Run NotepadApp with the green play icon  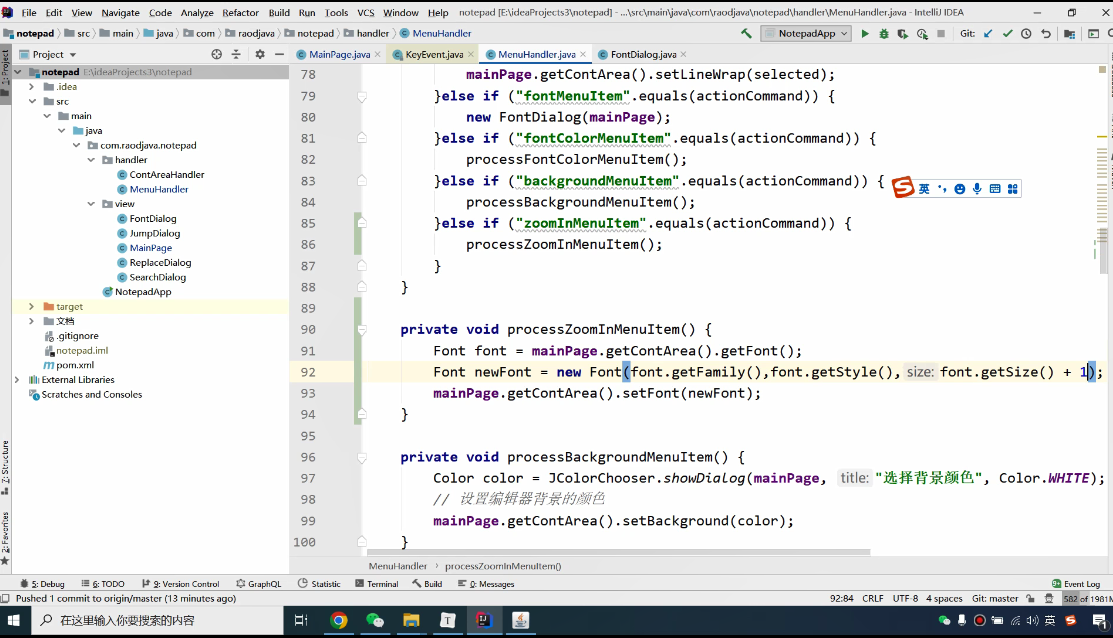pos(865,33)
